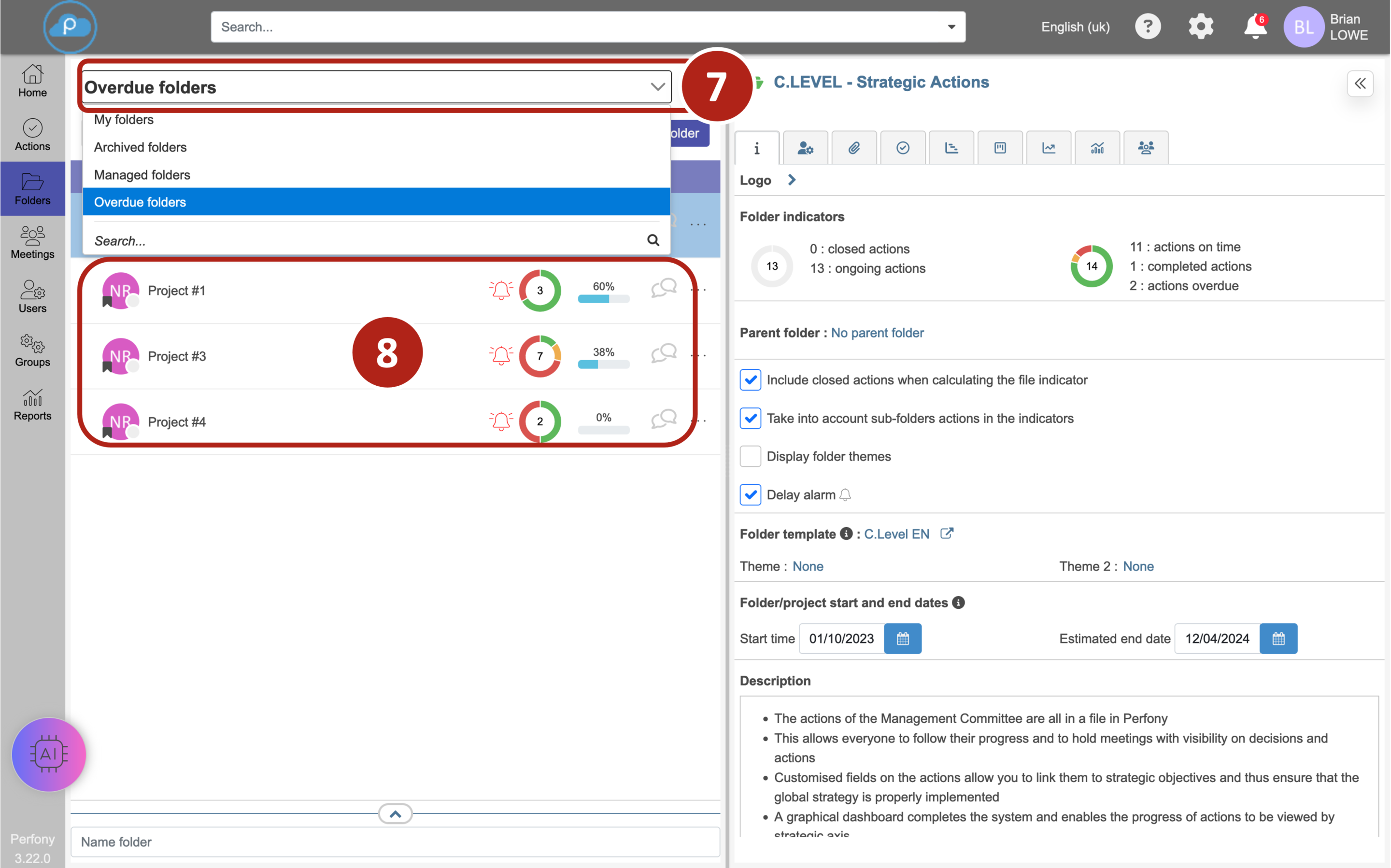
Task: Disable the Delay alarm checkbox
Action: pos(750,495)
